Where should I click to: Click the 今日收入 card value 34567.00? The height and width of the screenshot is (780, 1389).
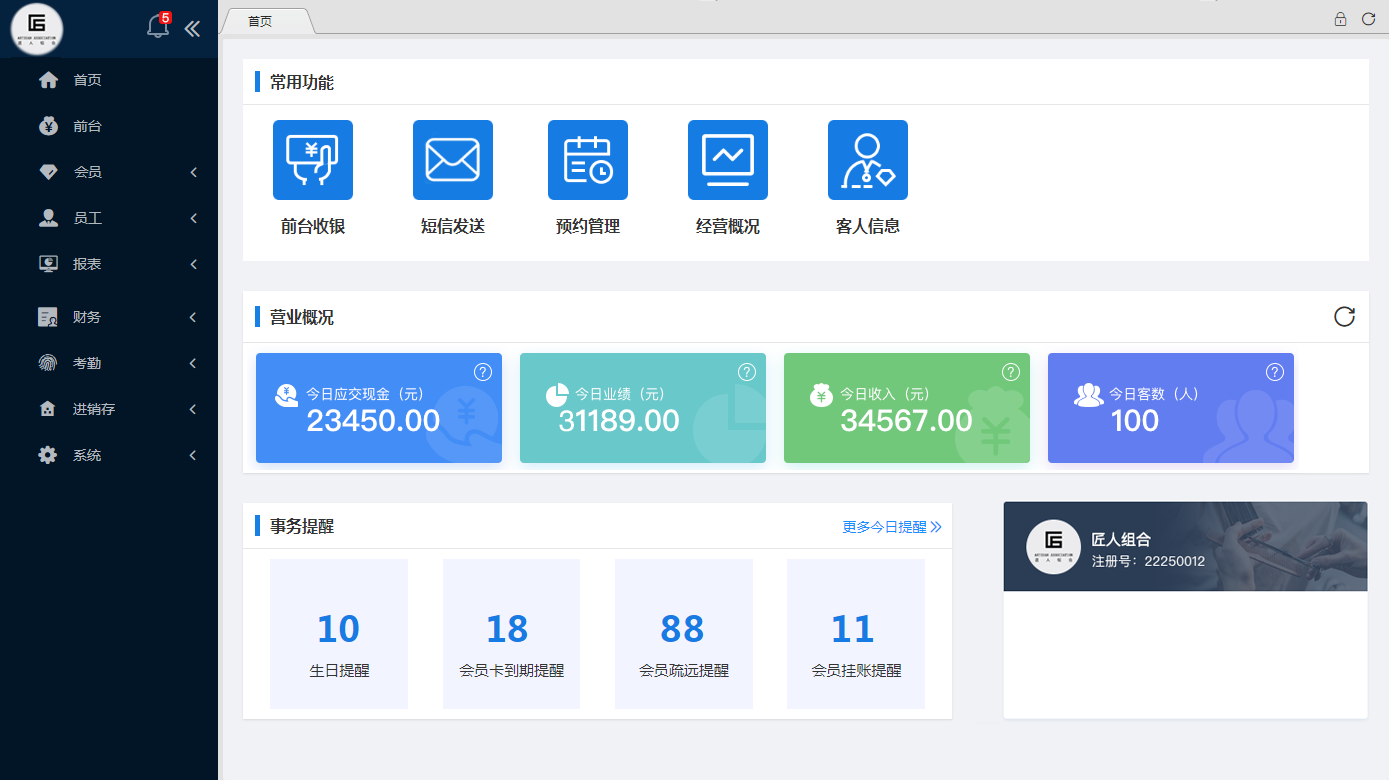pyautogui.click(x=906, y=421)
